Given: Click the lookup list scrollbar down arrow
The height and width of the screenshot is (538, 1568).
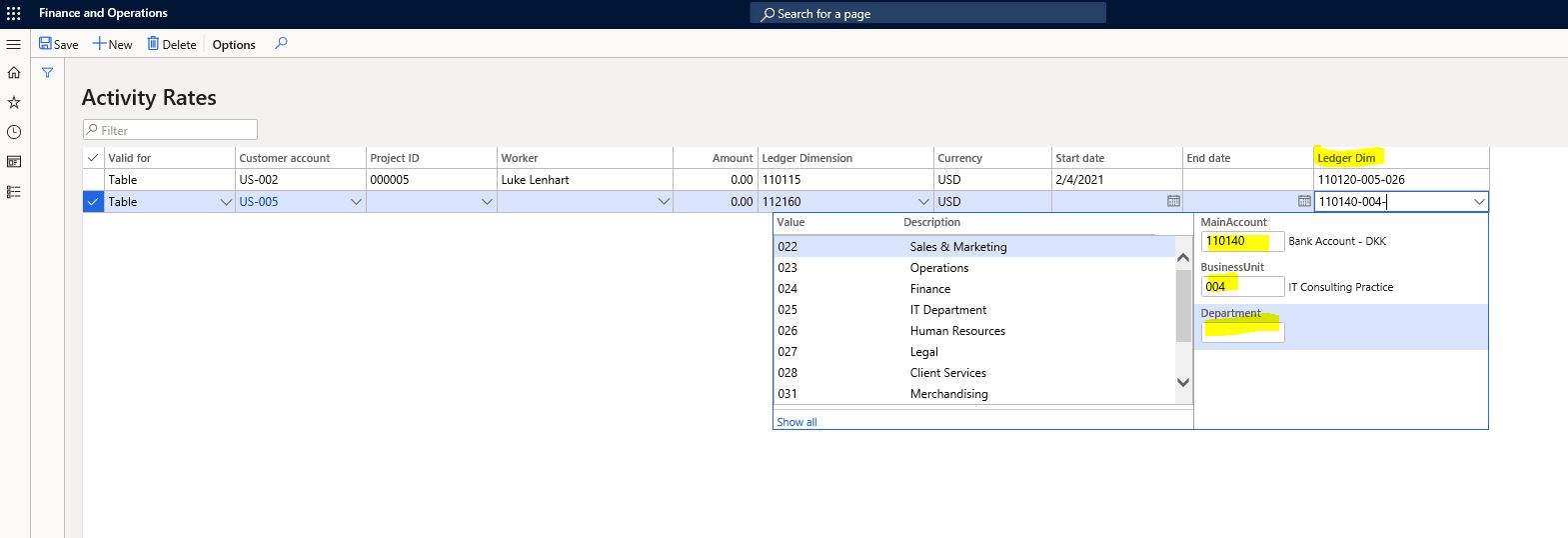Looking at the screenshot, I should click(x=1183, y=382).
